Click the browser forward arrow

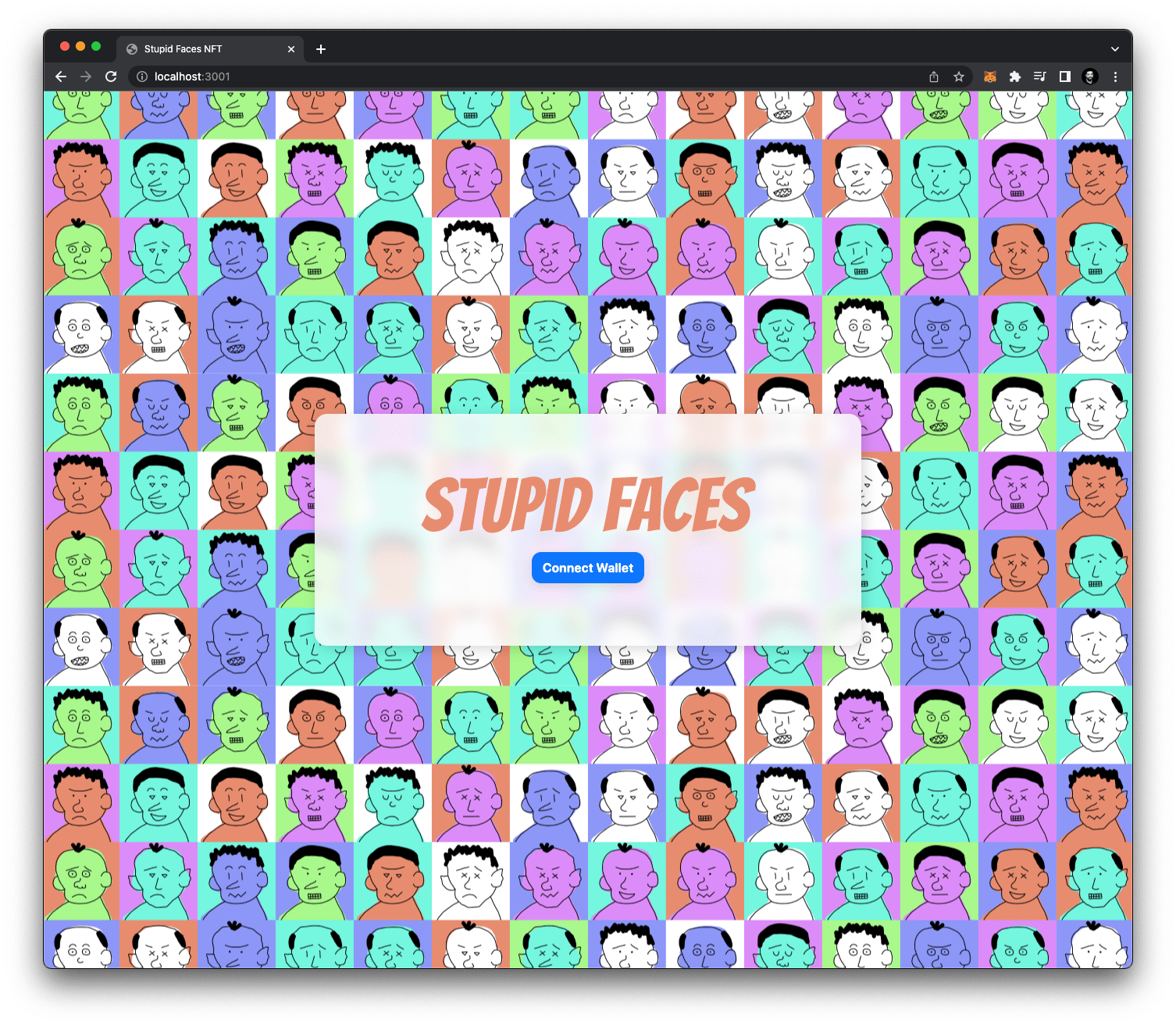(x=86, y=77)
